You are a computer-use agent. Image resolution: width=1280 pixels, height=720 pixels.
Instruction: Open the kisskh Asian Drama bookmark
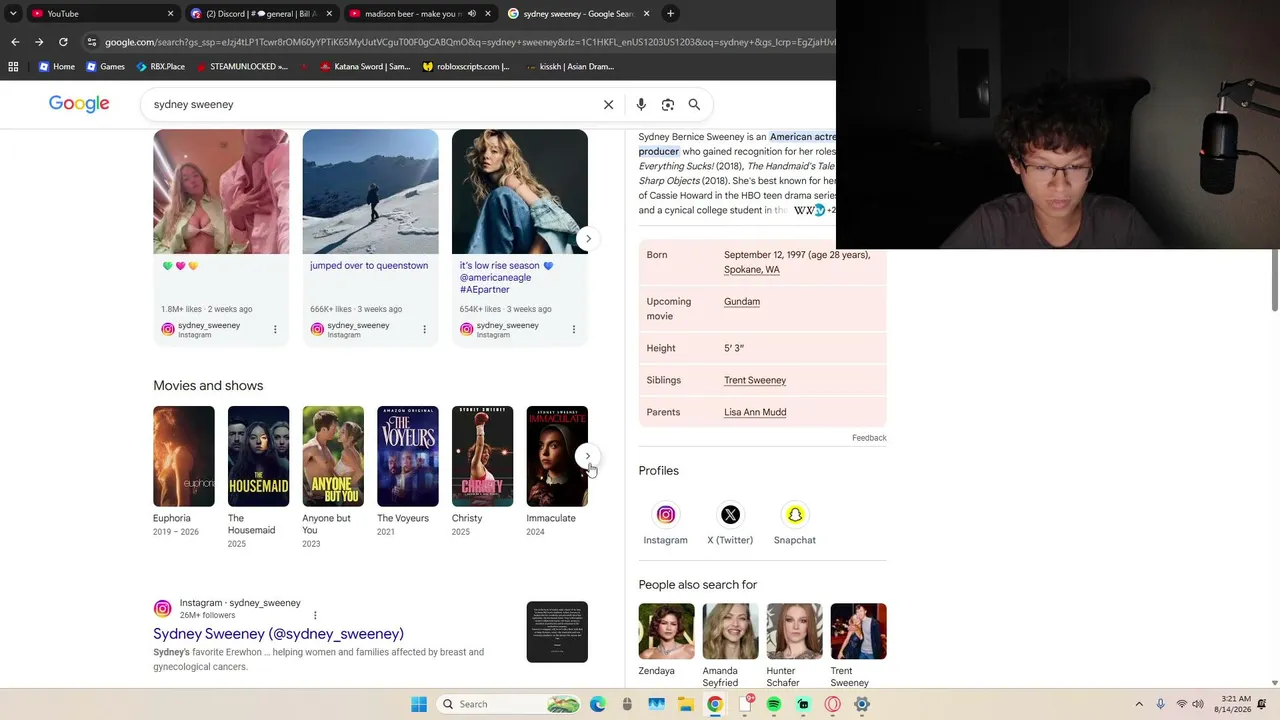point(571,67)
